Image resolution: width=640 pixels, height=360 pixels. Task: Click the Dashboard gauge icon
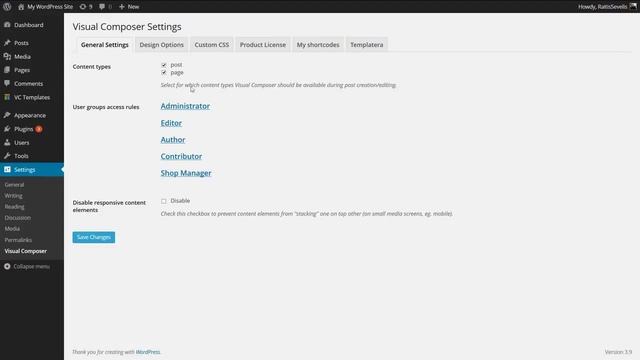coord(7,25)
